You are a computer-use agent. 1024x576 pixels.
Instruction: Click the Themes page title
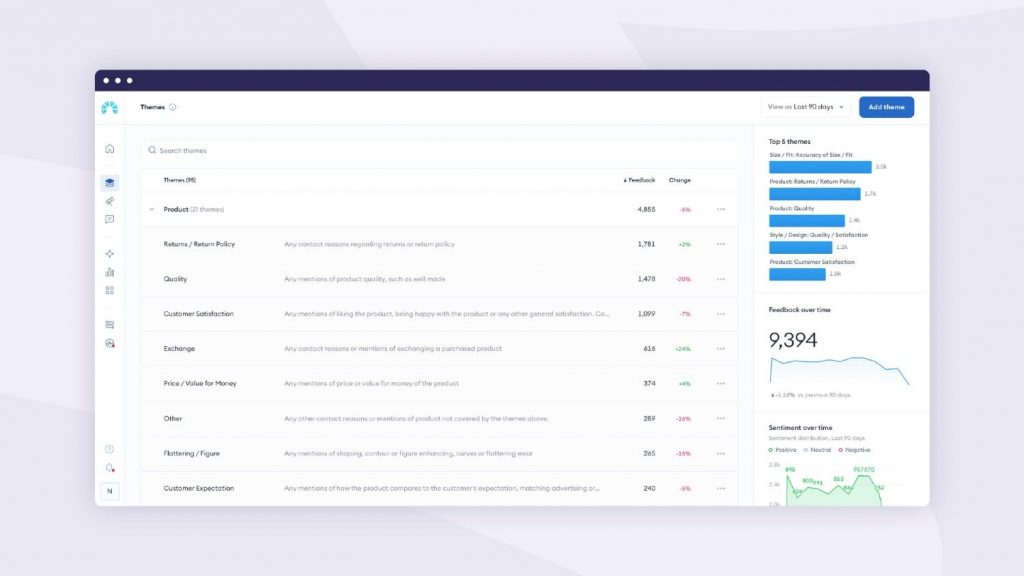pyautogui.click(x=152, y=107)
